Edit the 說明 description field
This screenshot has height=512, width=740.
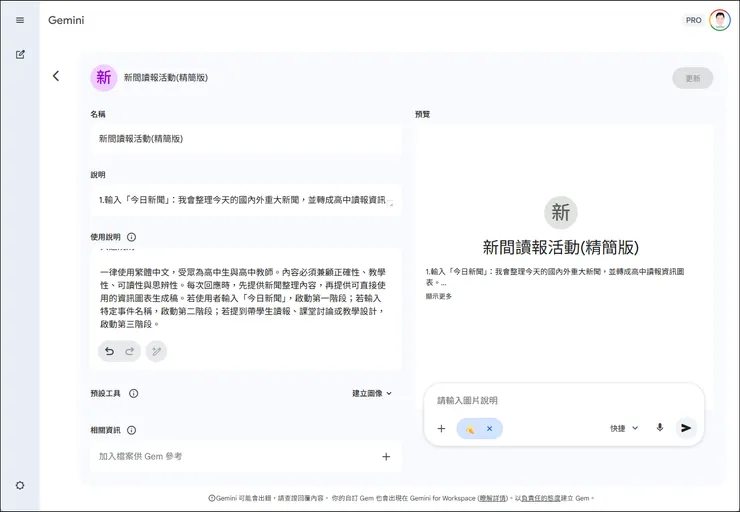point(246,200)
